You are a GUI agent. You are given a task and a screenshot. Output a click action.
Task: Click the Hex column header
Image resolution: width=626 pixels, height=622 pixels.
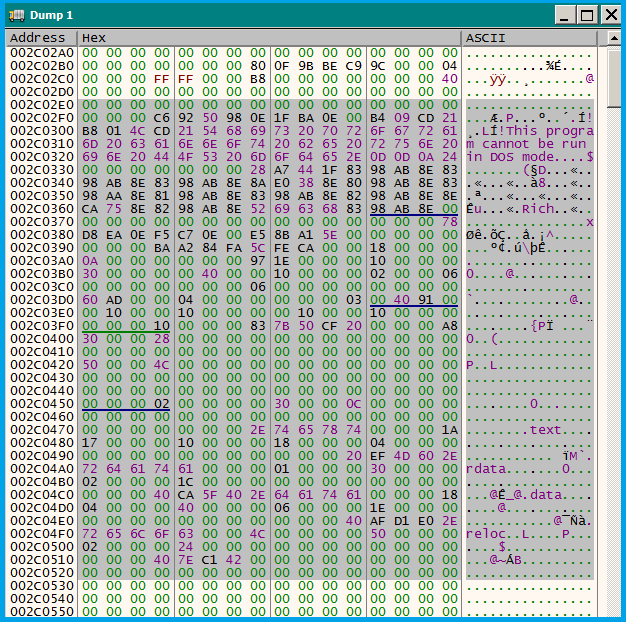pos(270,38)
